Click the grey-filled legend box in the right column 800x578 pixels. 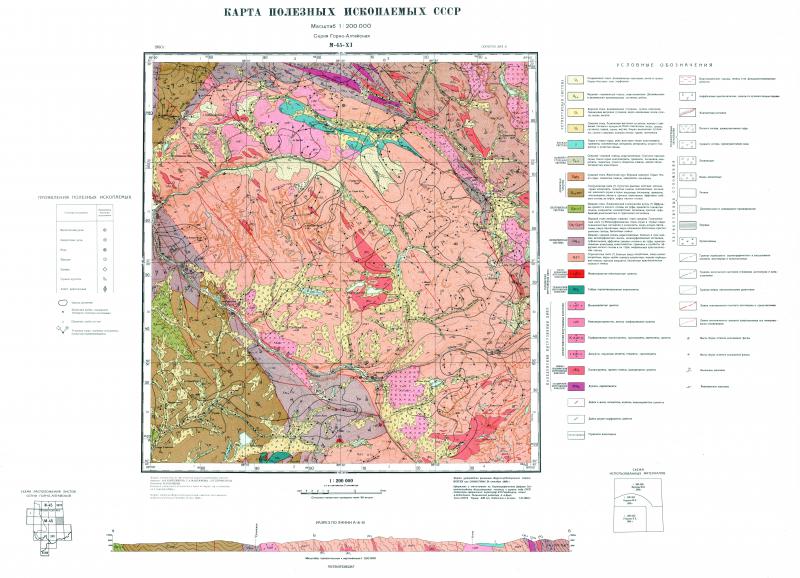click(x=687, y=225)
